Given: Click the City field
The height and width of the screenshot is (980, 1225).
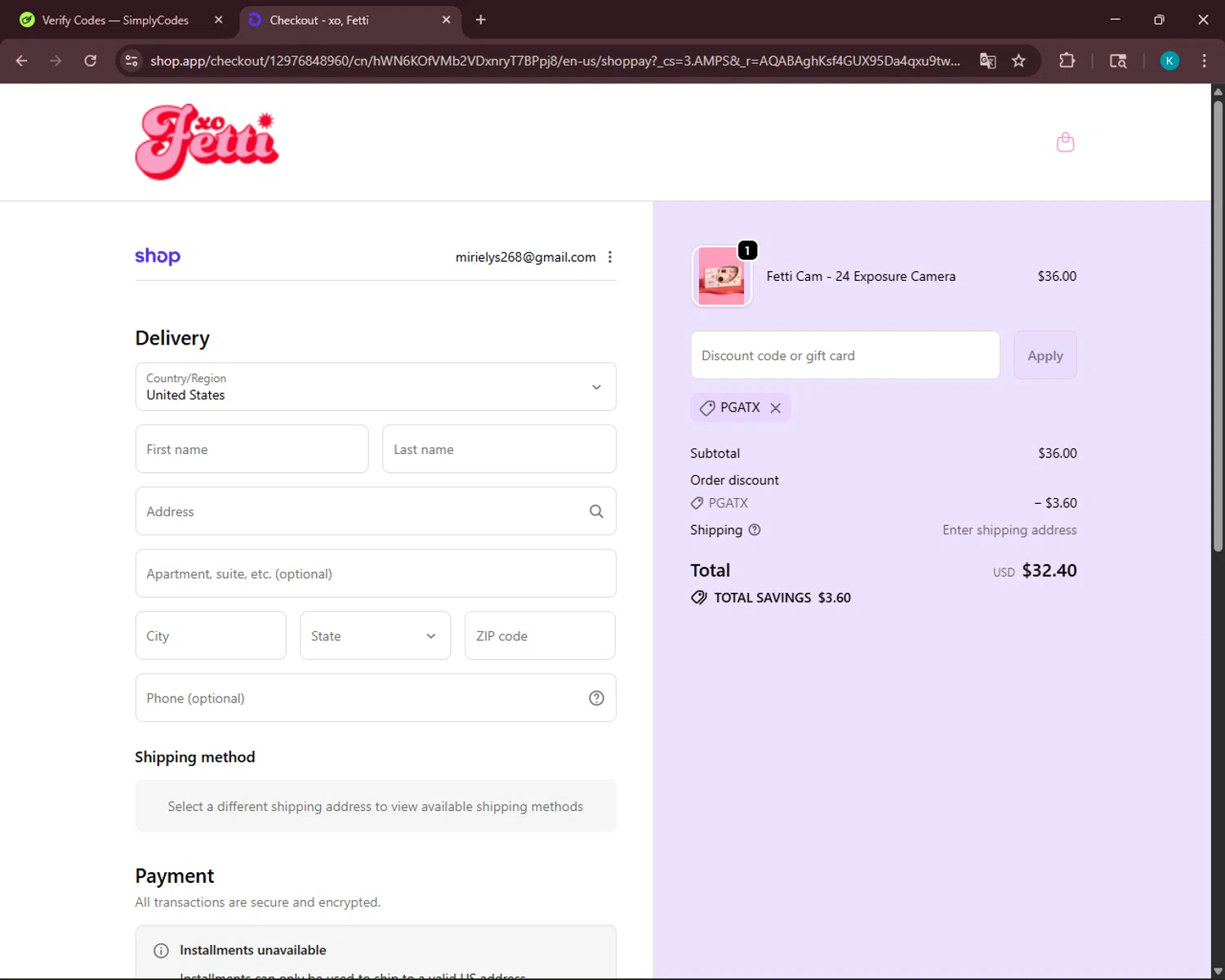Looking at the screenshot, I should pos(211,635).
